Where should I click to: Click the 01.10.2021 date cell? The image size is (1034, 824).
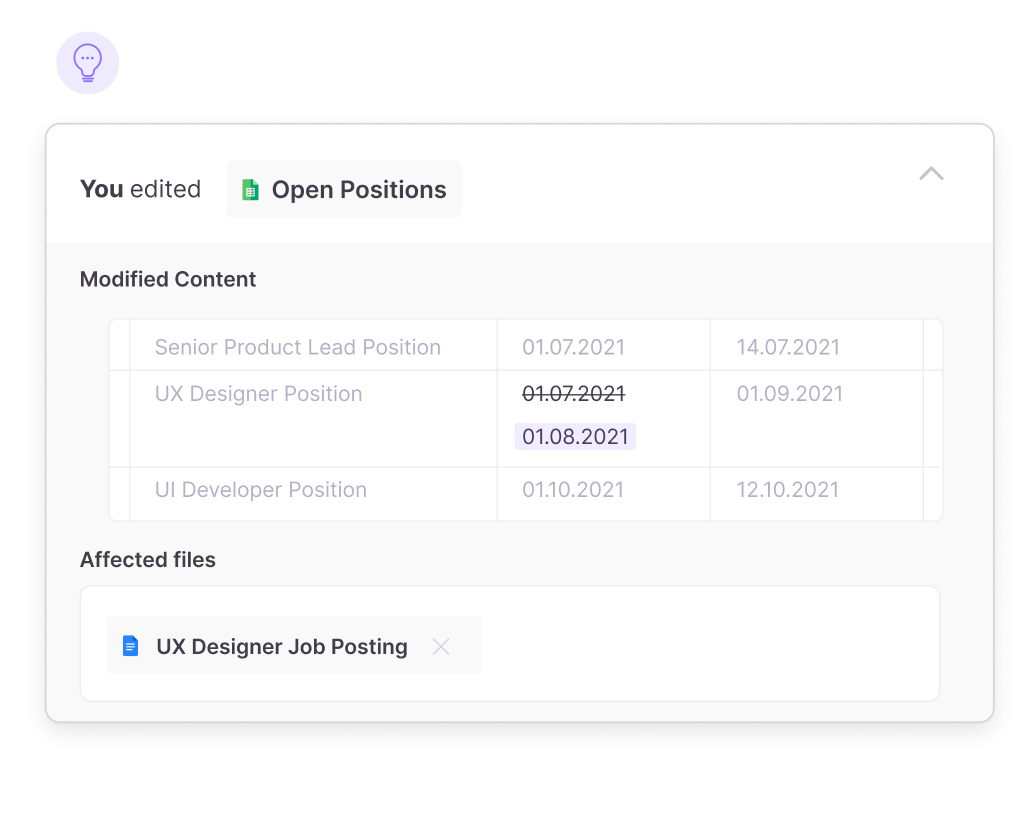573,490
